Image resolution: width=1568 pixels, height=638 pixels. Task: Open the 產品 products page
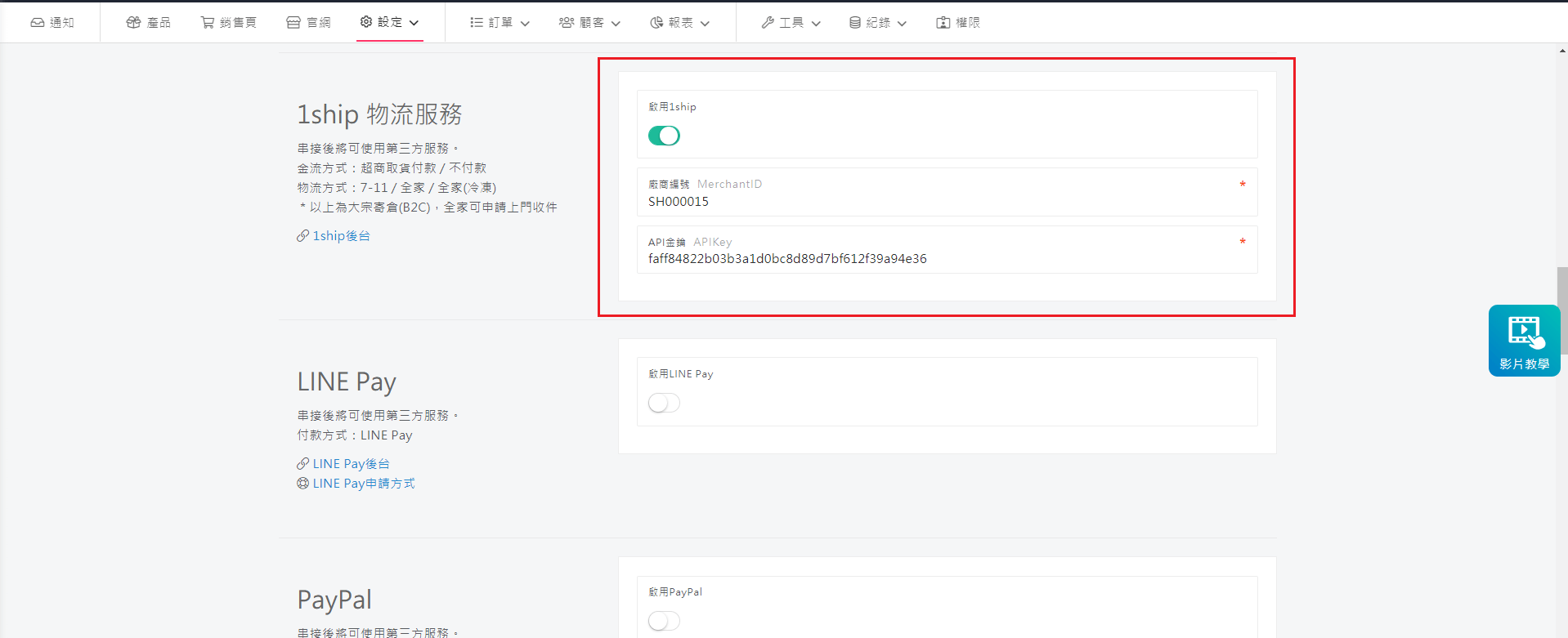[148, 23]
